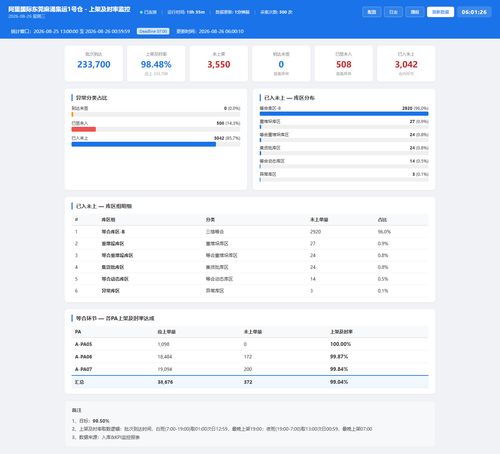500x454 pixels.
Task: Click the 99.84% rate cell
Action: (x=339, y=369)
